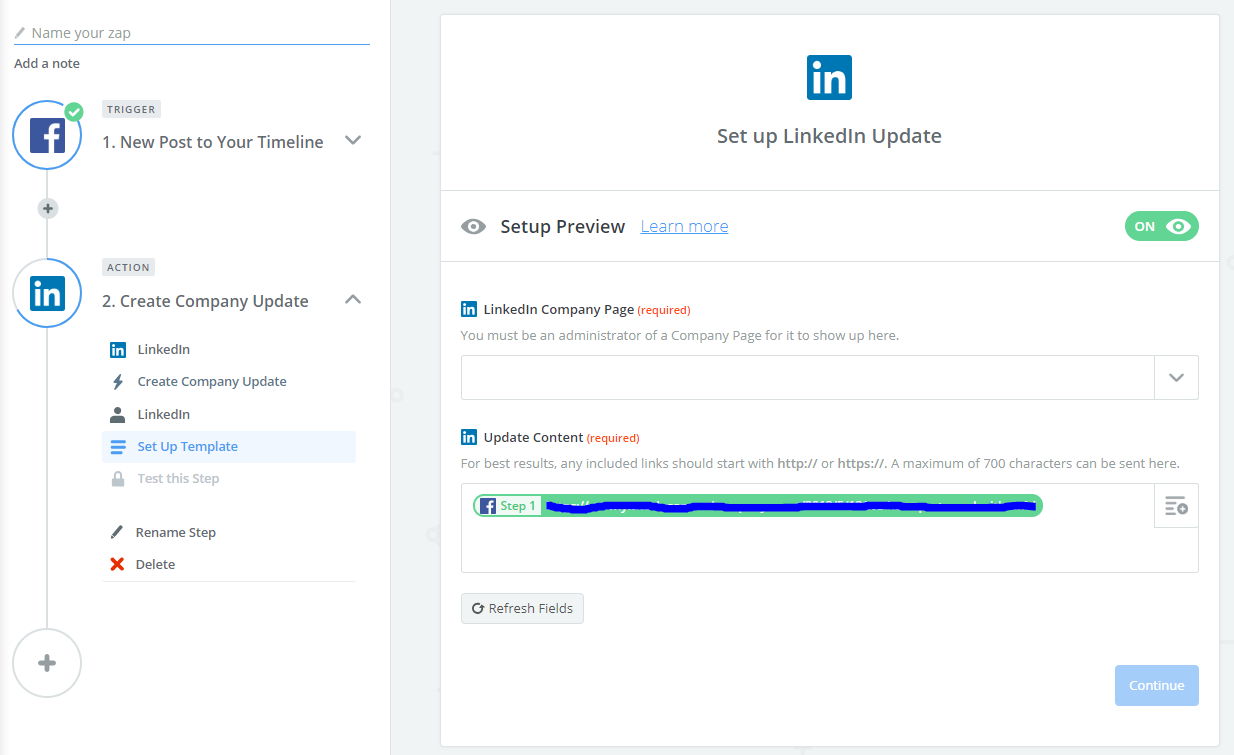Viewport: 1234px width, 755px height.
Task: Select the Create Company Update substep
Action: [229, 382]
